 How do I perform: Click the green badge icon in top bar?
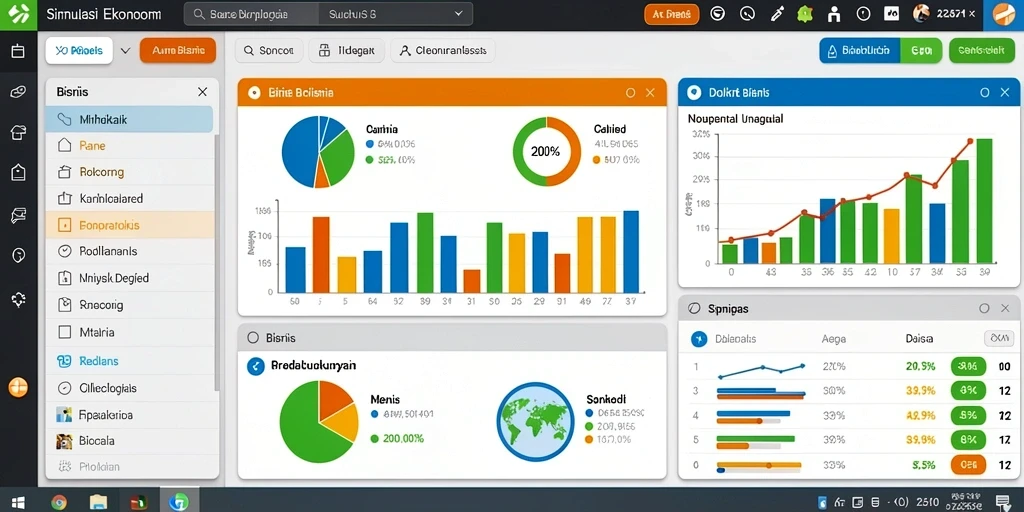click(x=805, y=14)
